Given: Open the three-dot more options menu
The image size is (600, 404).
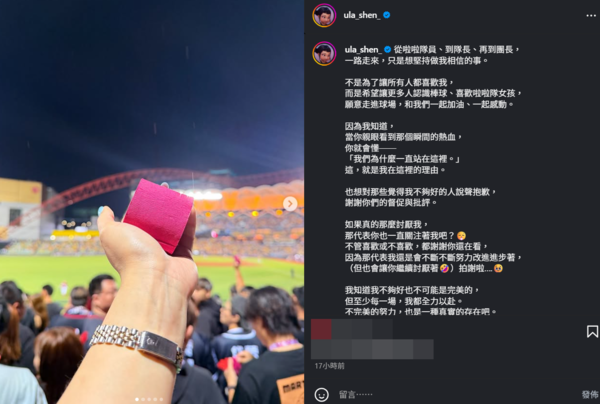Looking at the screenshot, I should (x=591, y=15).
